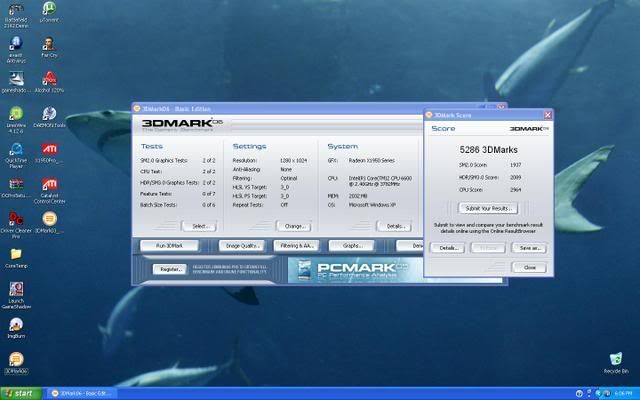Click the Resolution value 1280 x 1024
The width and height of the screenshot is (640, 400).
point(293,160)
